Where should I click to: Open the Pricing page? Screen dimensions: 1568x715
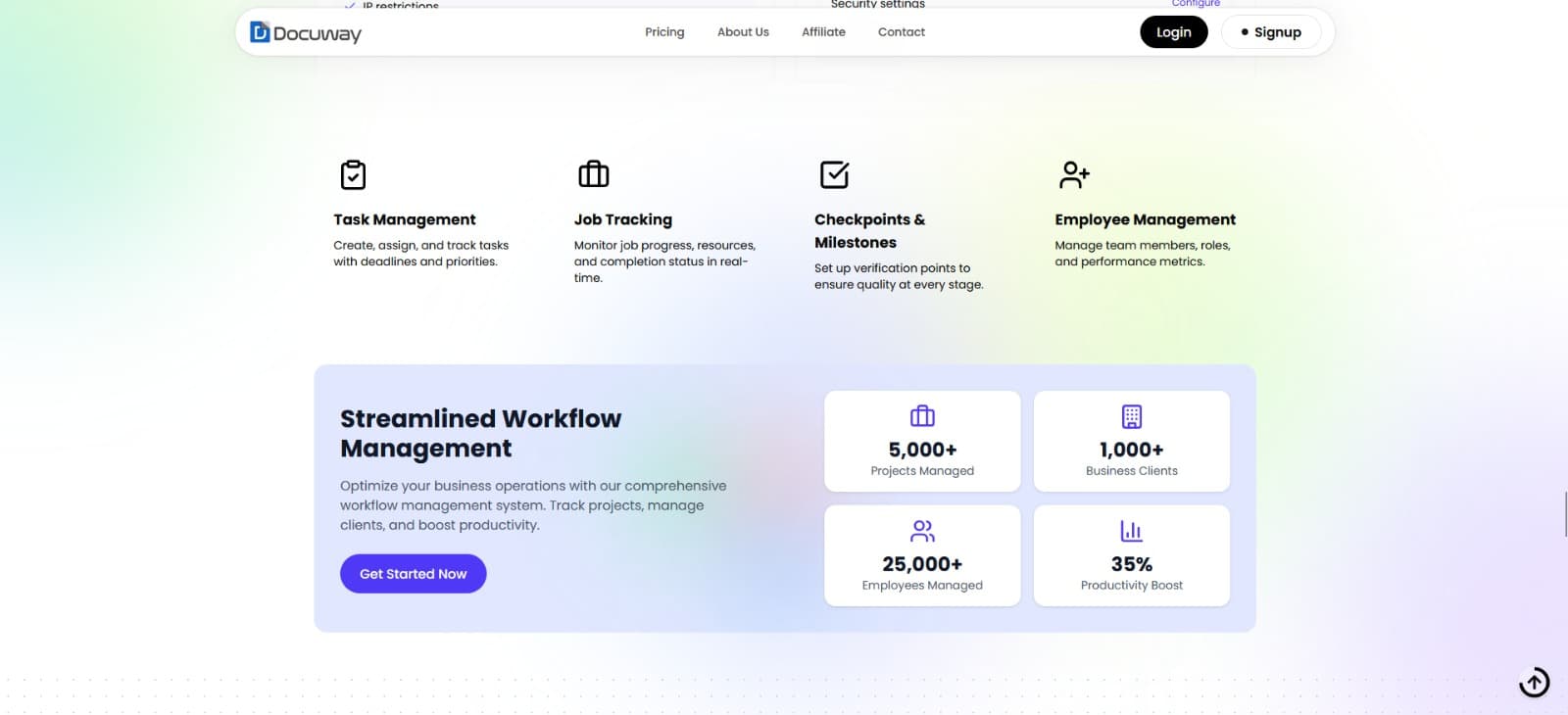664,32
